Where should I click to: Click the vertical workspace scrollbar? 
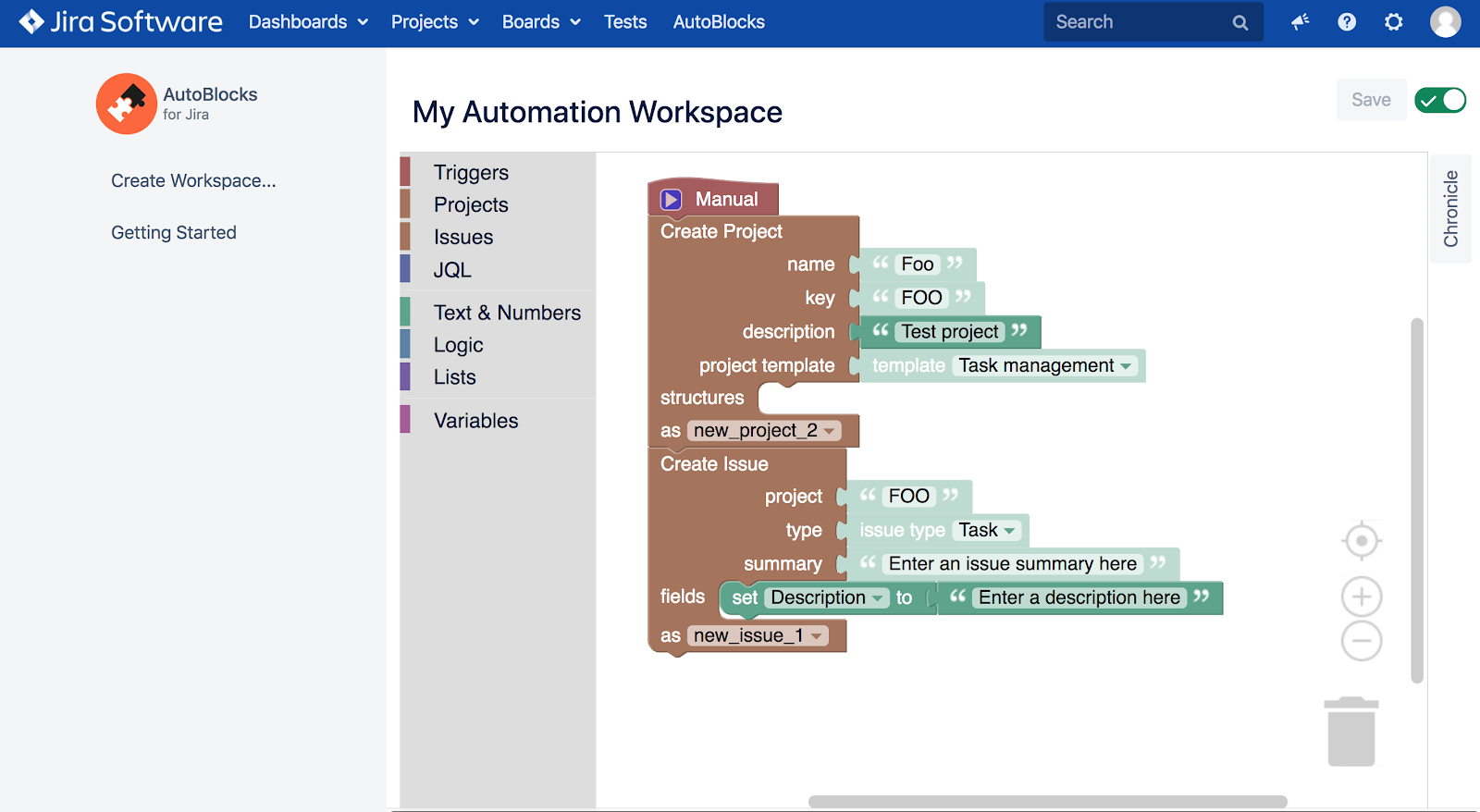(x=1417, y=500)
